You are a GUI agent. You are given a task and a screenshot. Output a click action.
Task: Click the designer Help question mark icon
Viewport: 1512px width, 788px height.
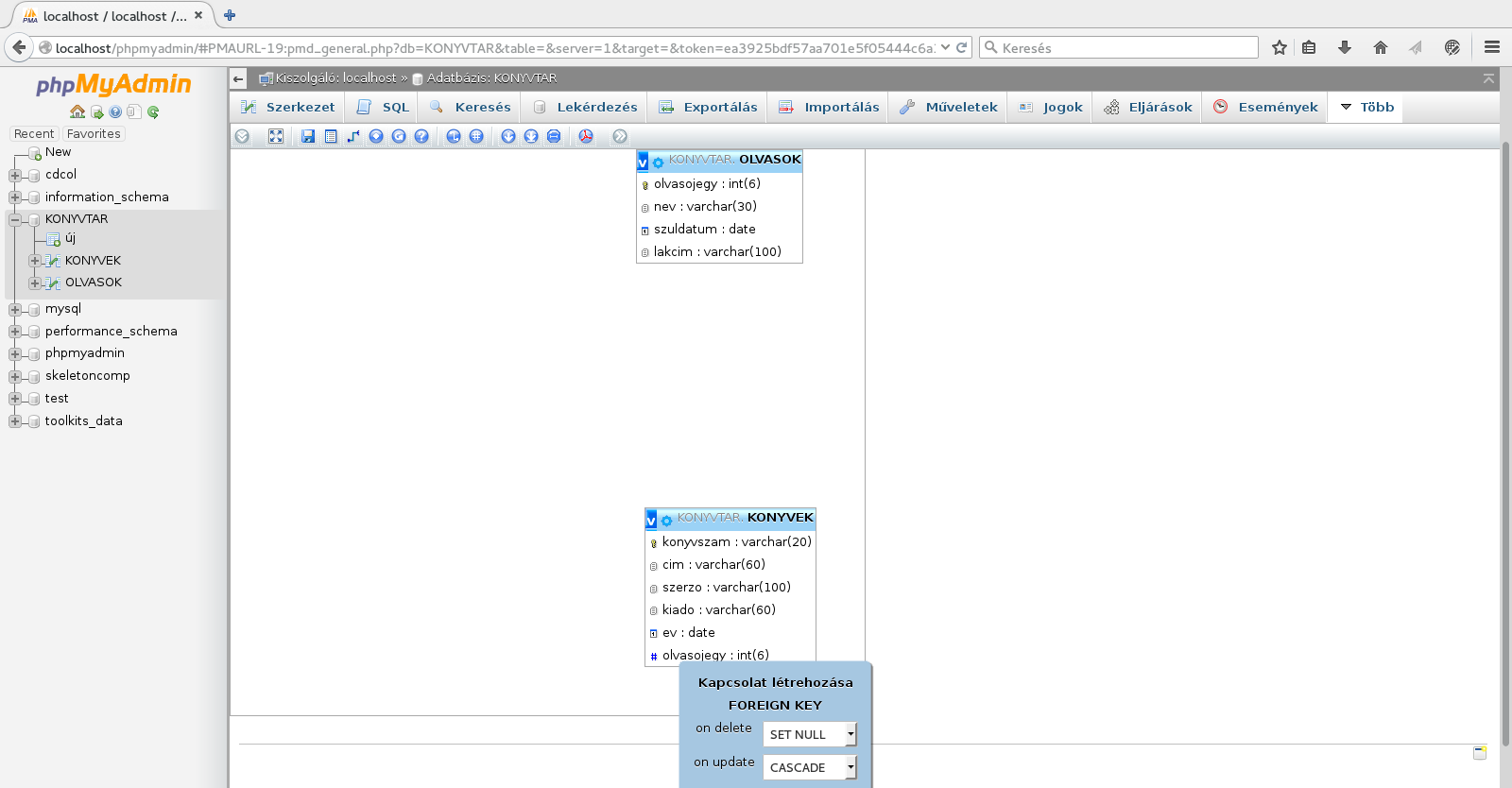[x=421, y=136]
